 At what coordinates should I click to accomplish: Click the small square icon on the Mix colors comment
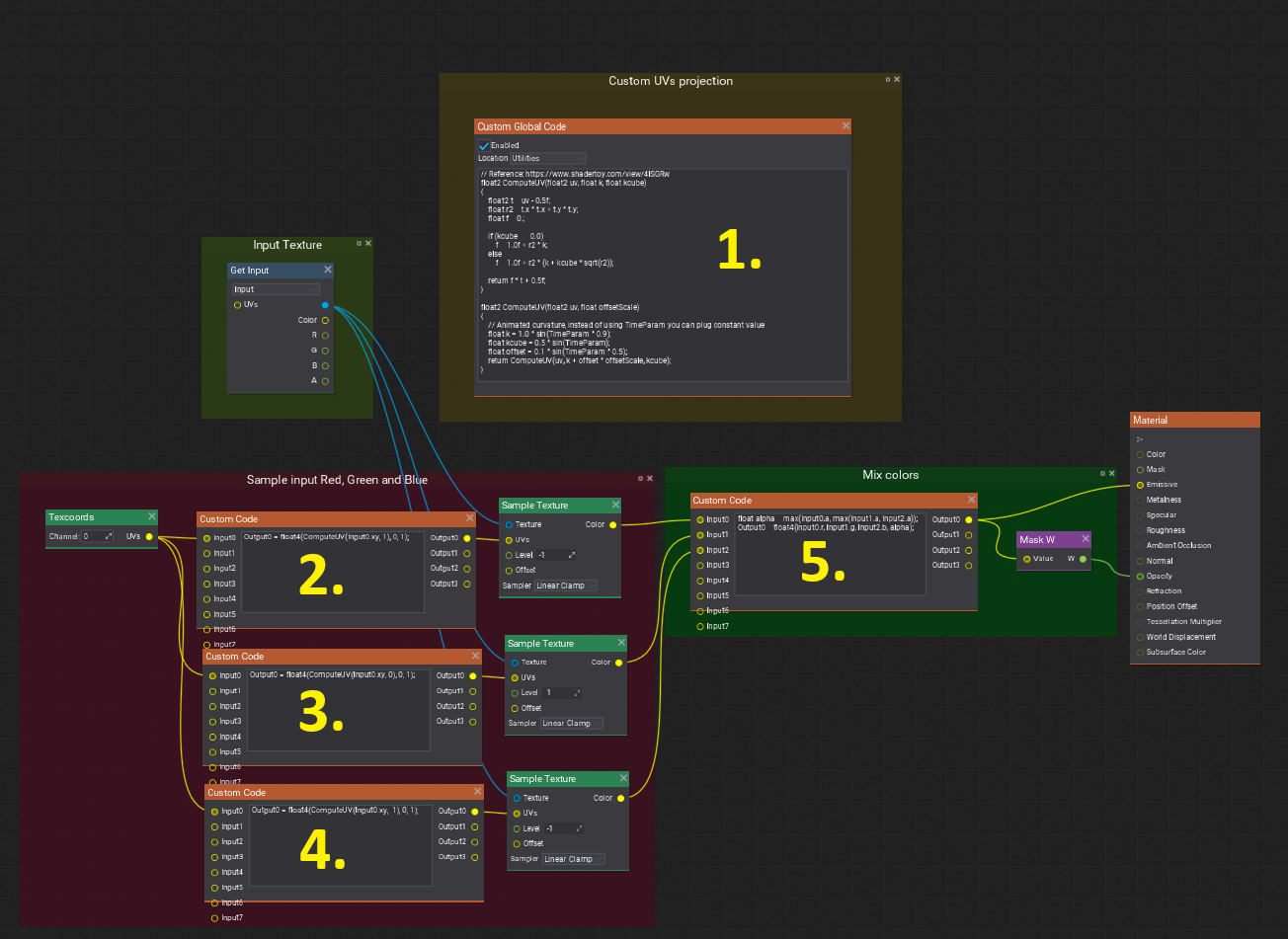[1101, 474]
